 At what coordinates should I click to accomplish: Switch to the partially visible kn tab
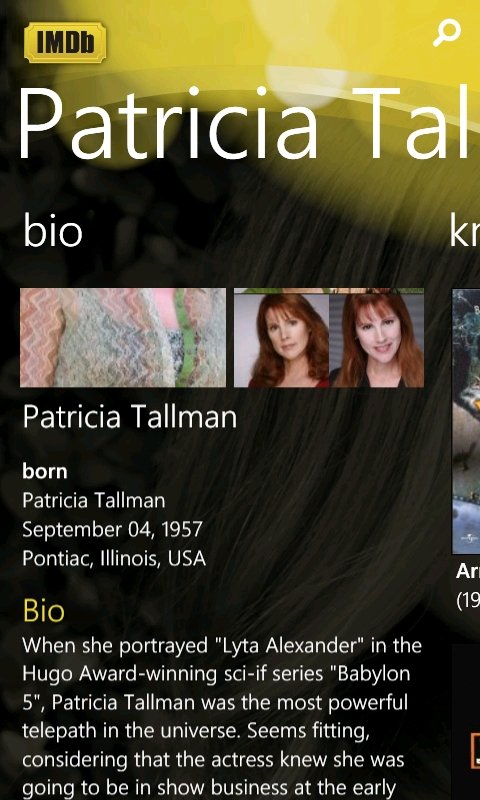click(x=464, y=231)
